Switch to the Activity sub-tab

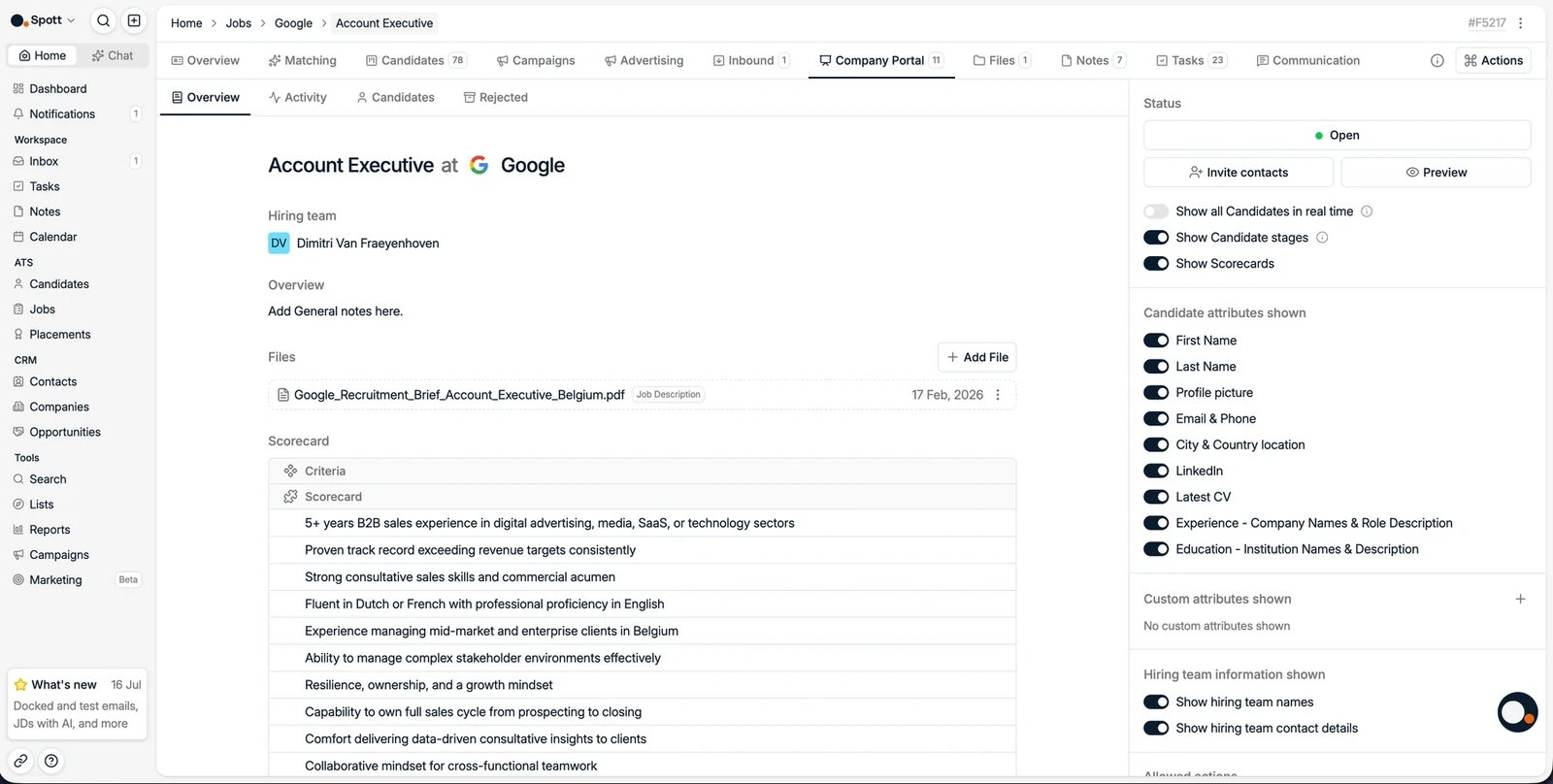click(x=297, y=97)
